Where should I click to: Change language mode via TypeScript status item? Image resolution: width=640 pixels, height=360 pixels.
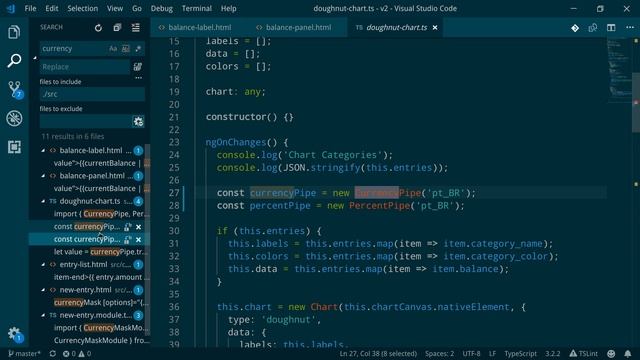[x=520, y=353]
